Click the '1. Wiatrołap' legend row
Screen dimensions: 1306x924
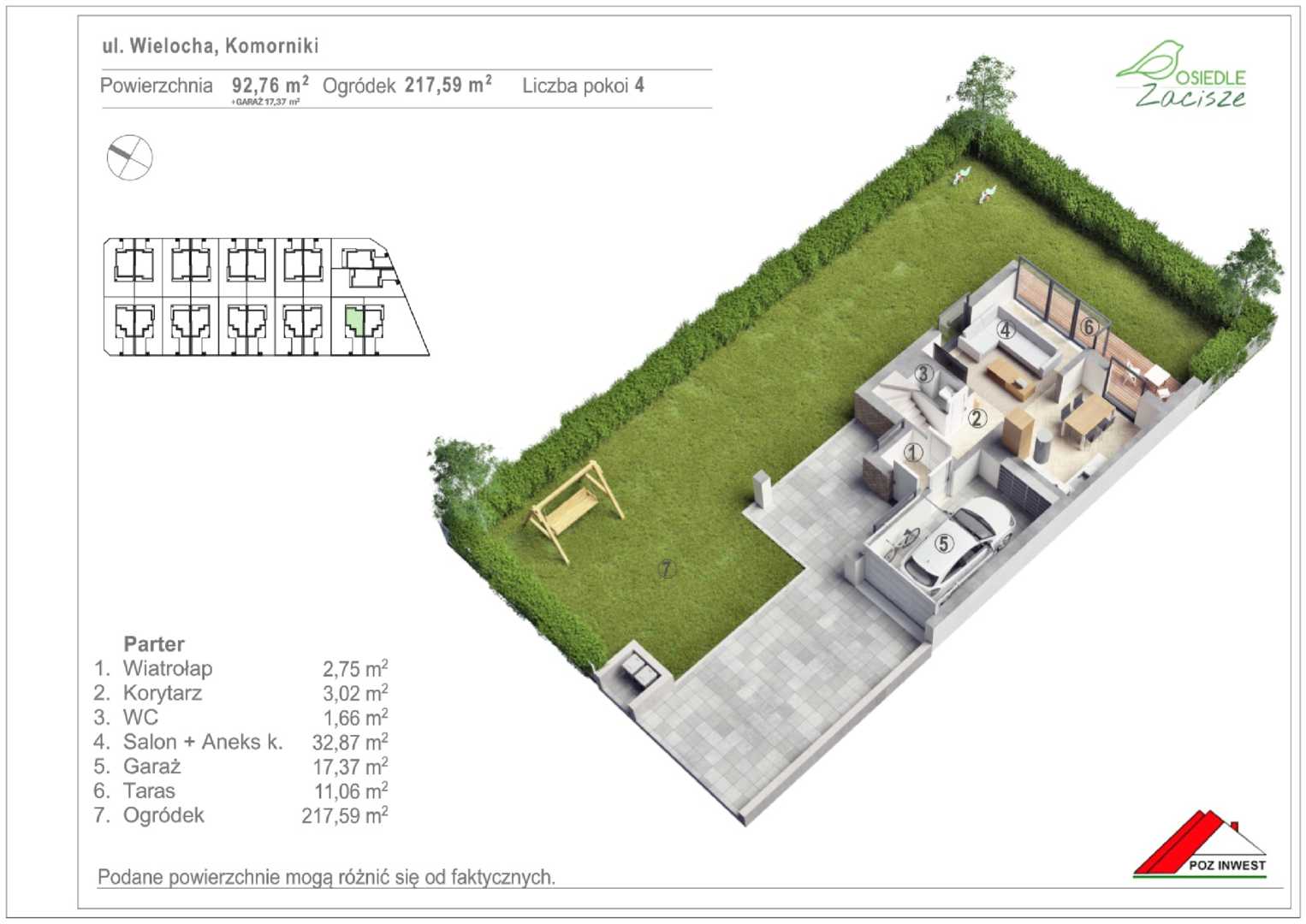(x=241, y=668)
